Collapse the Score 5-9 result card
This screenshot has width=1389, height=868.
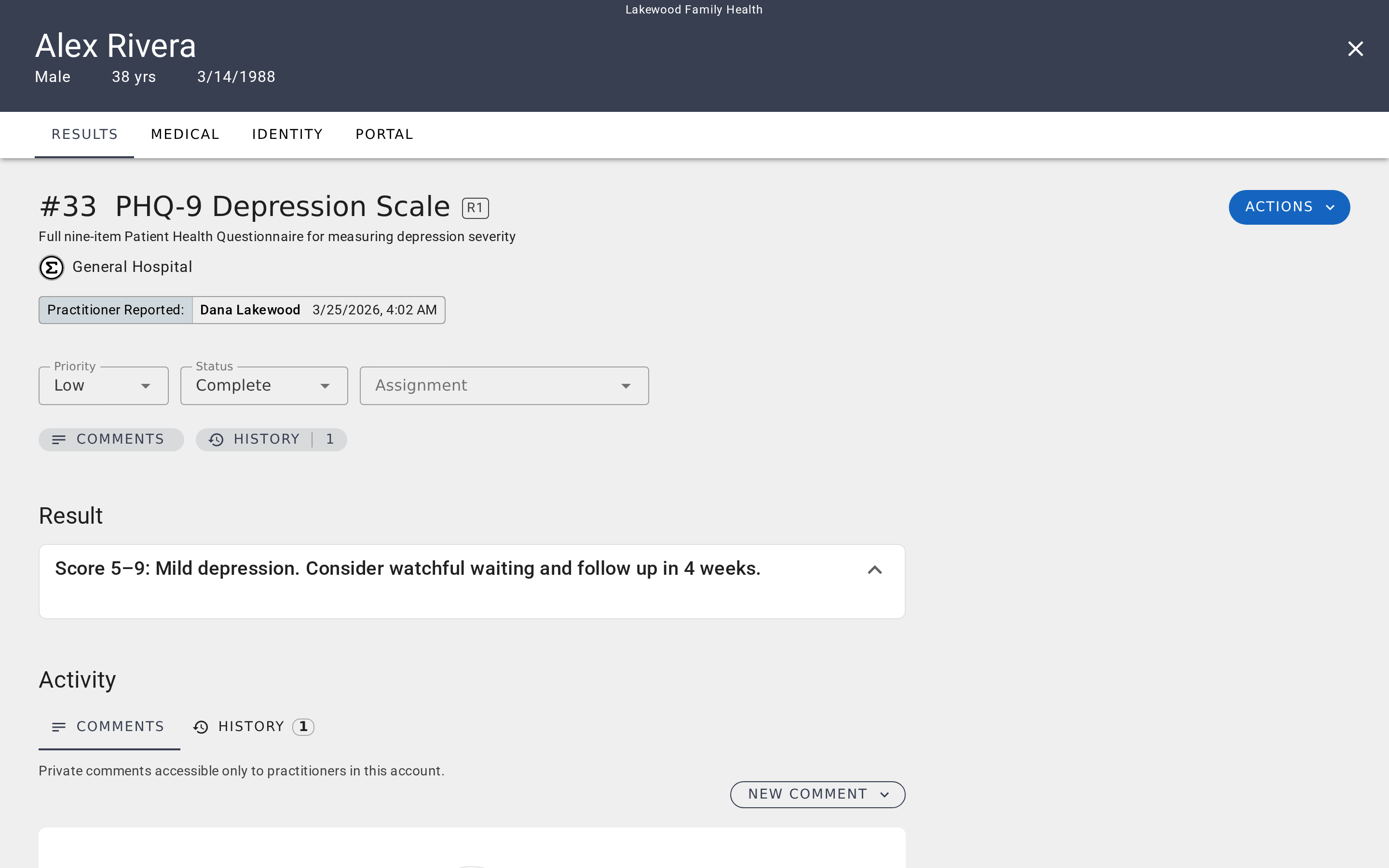coord(874,569)
